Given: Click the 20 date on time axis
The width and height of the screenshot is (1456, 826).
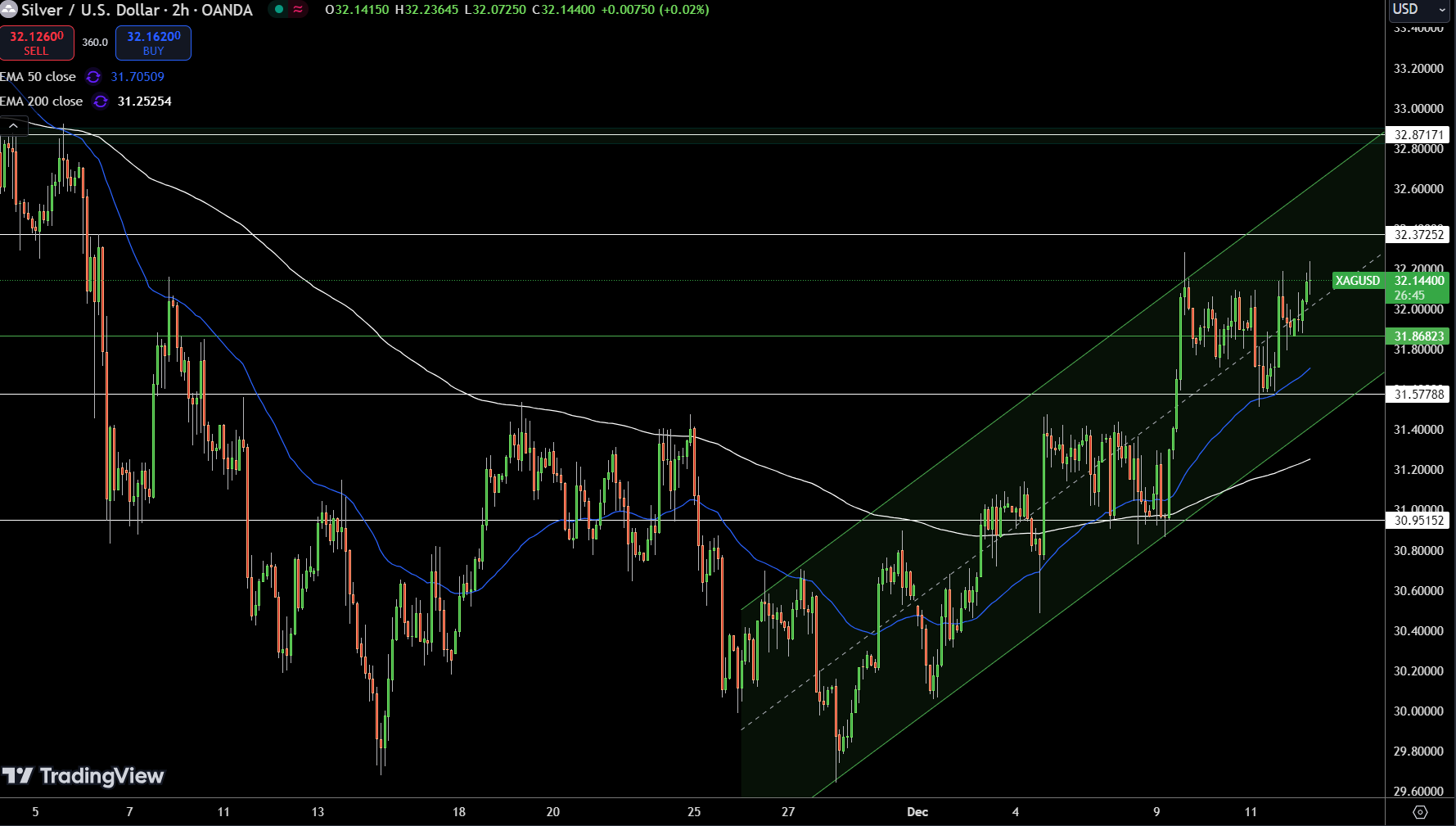Looking at the screenshot, I should coord(553,812).
